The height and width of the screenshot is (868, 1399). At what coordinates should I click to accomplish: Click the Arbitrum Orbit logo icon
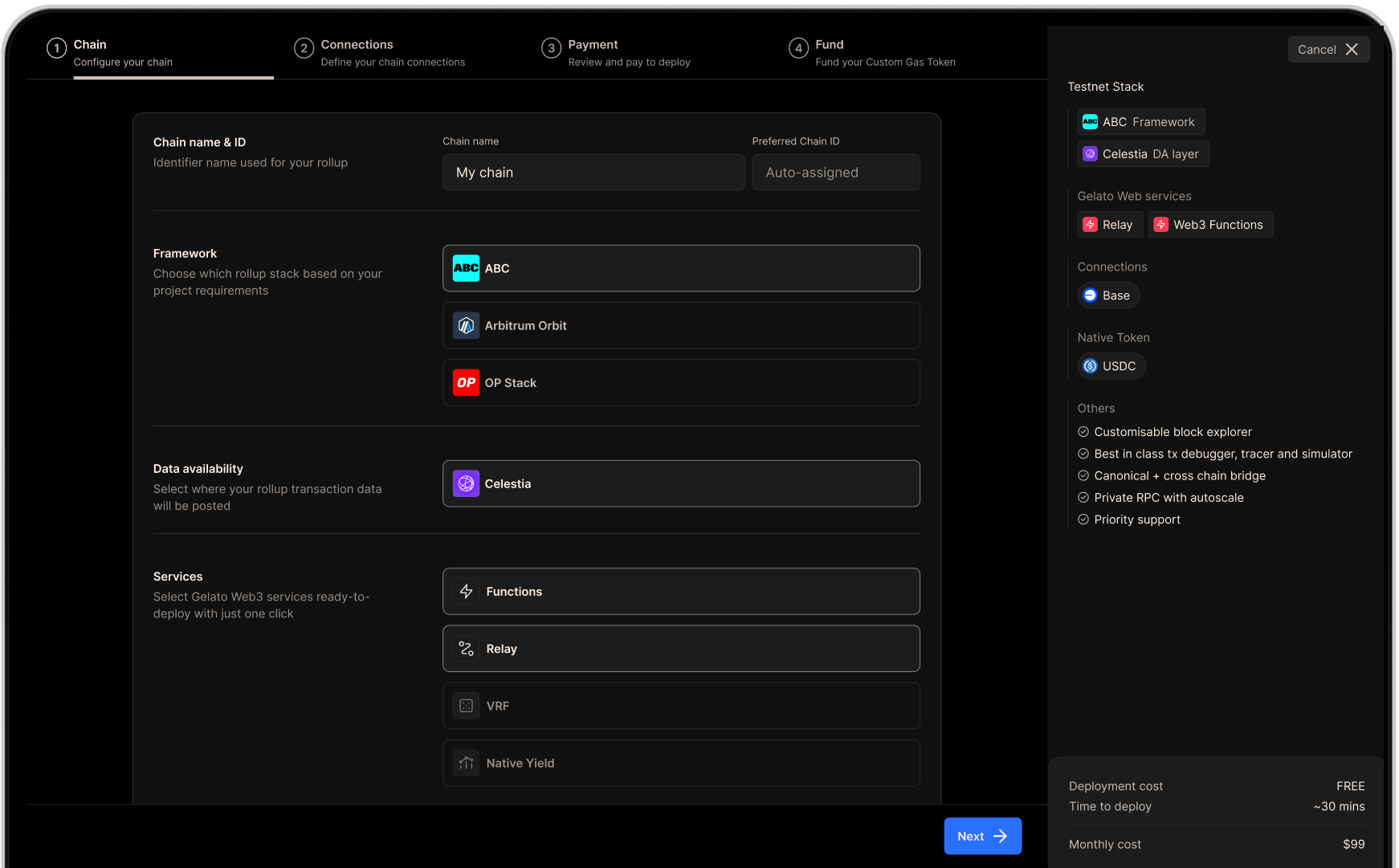point(466,325)
